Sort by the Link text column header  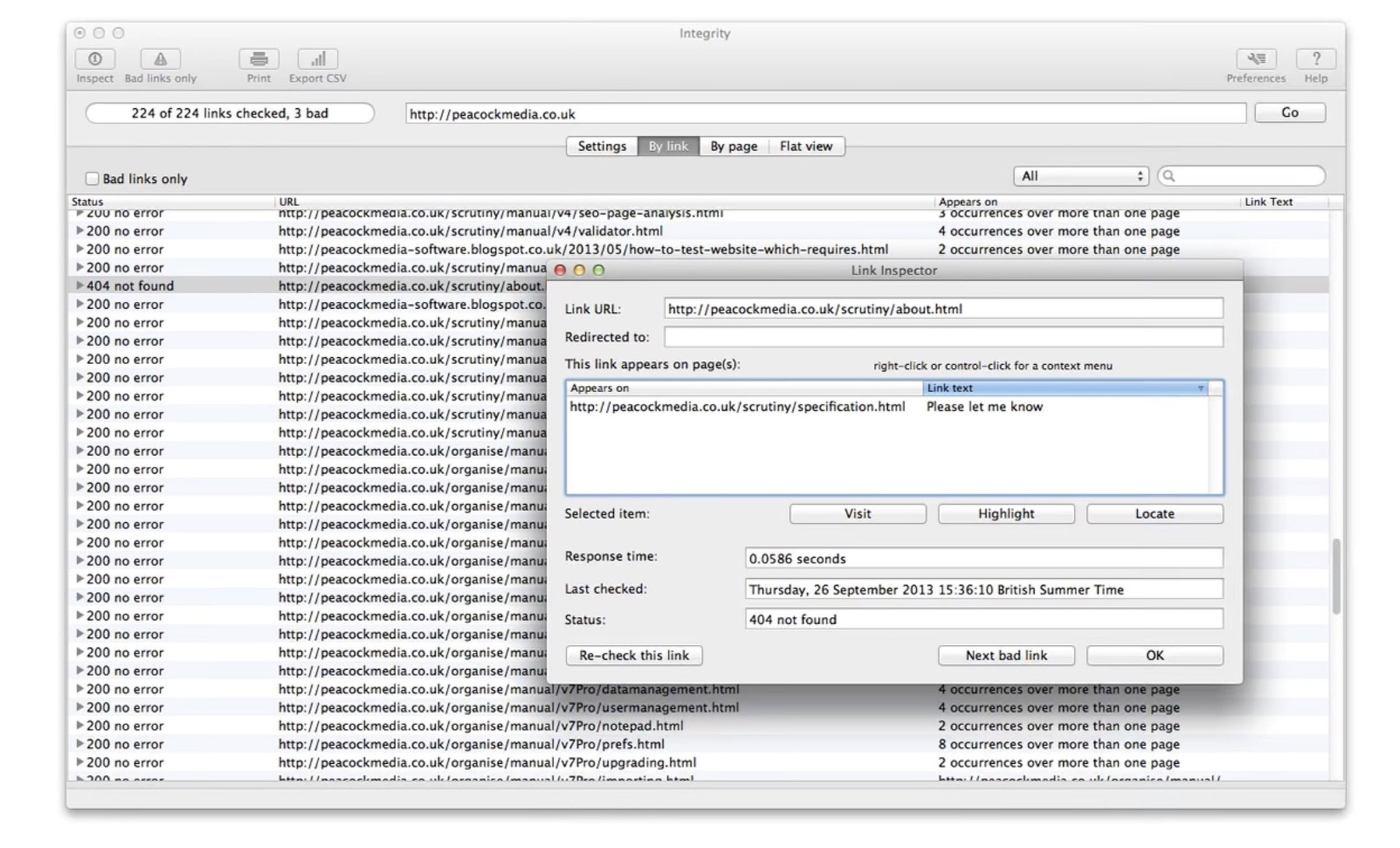[1065, 388]
